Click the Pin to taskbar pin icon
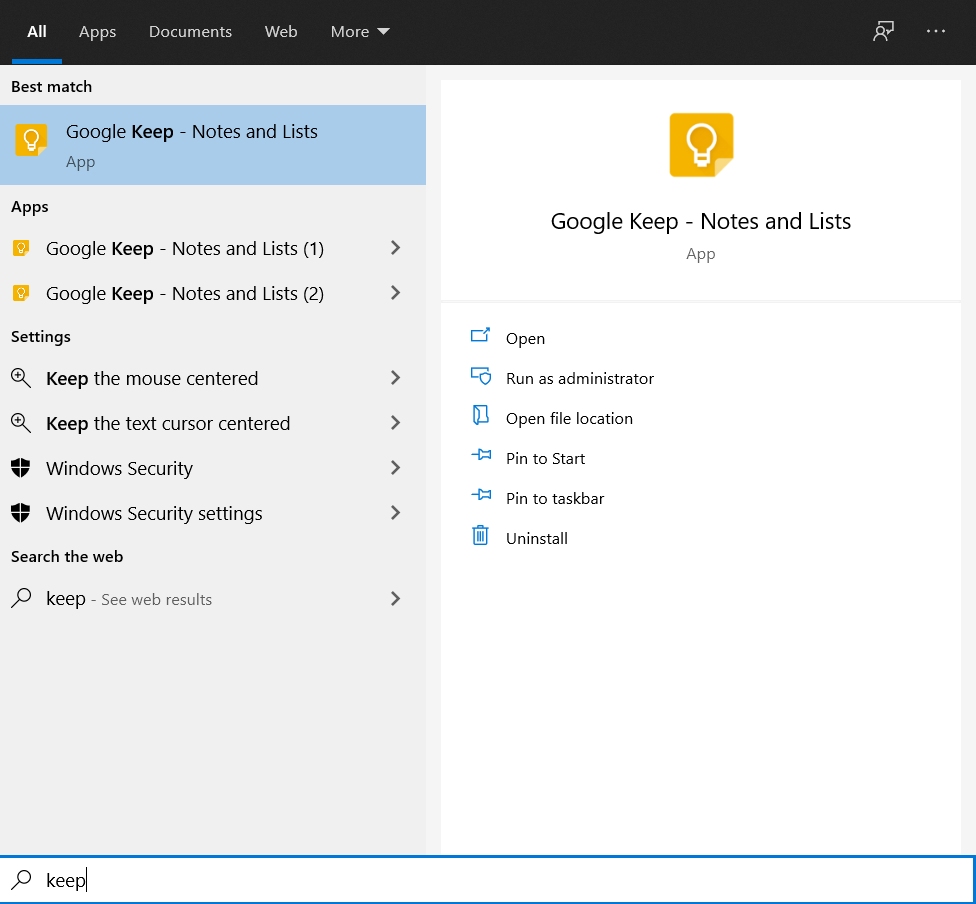The width and height of the screenshot is (976, 904). (x=481, y=495)
